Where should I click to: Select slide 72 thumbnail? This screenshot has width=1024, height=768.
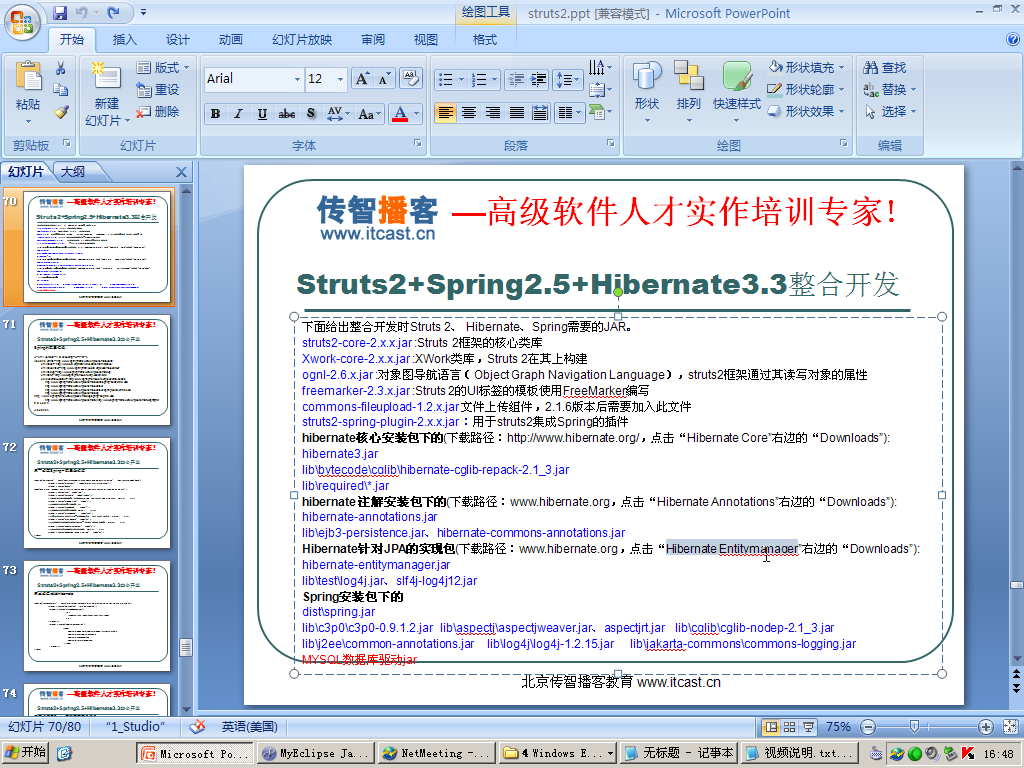point(97,493)
